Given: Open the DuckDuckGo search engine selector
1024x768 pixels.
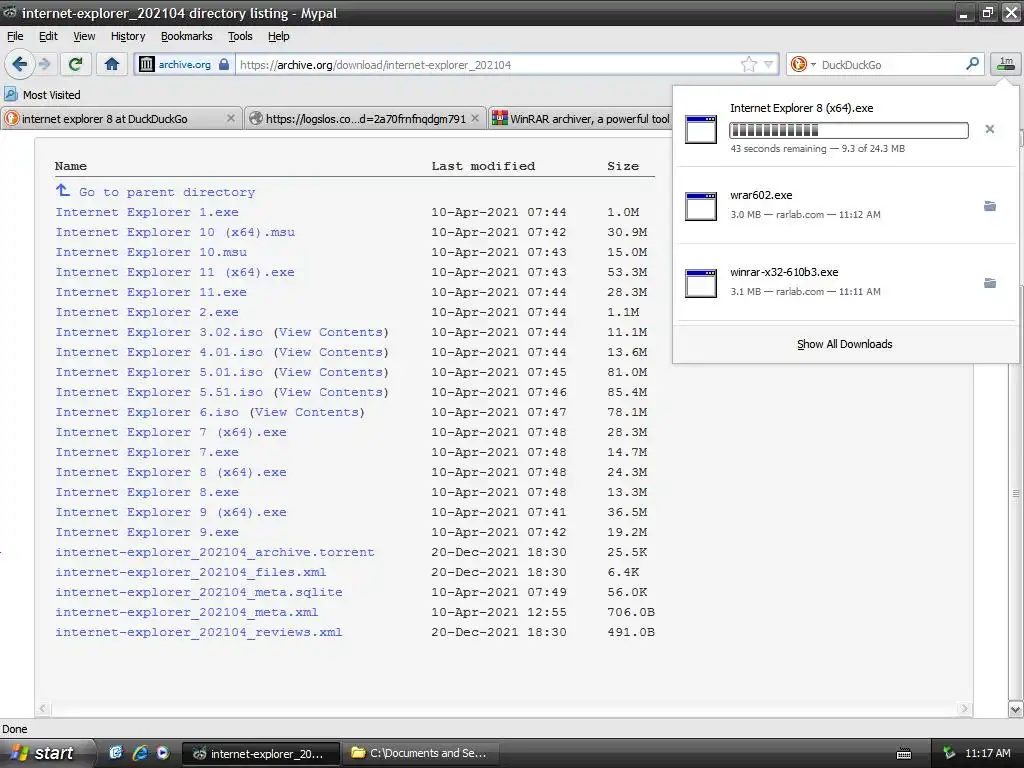Looking at the screenshot, I should click(803, 64).
